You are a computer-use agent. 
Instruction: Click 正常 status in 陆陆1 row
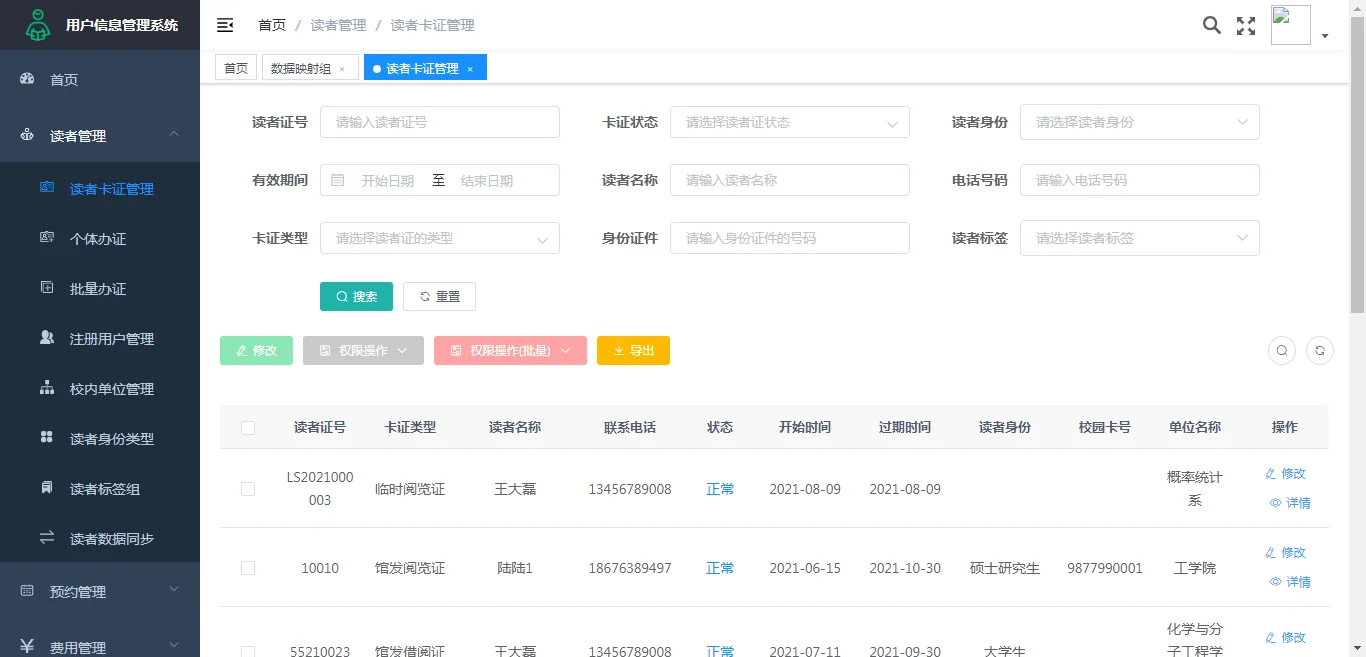coord(720,568)
